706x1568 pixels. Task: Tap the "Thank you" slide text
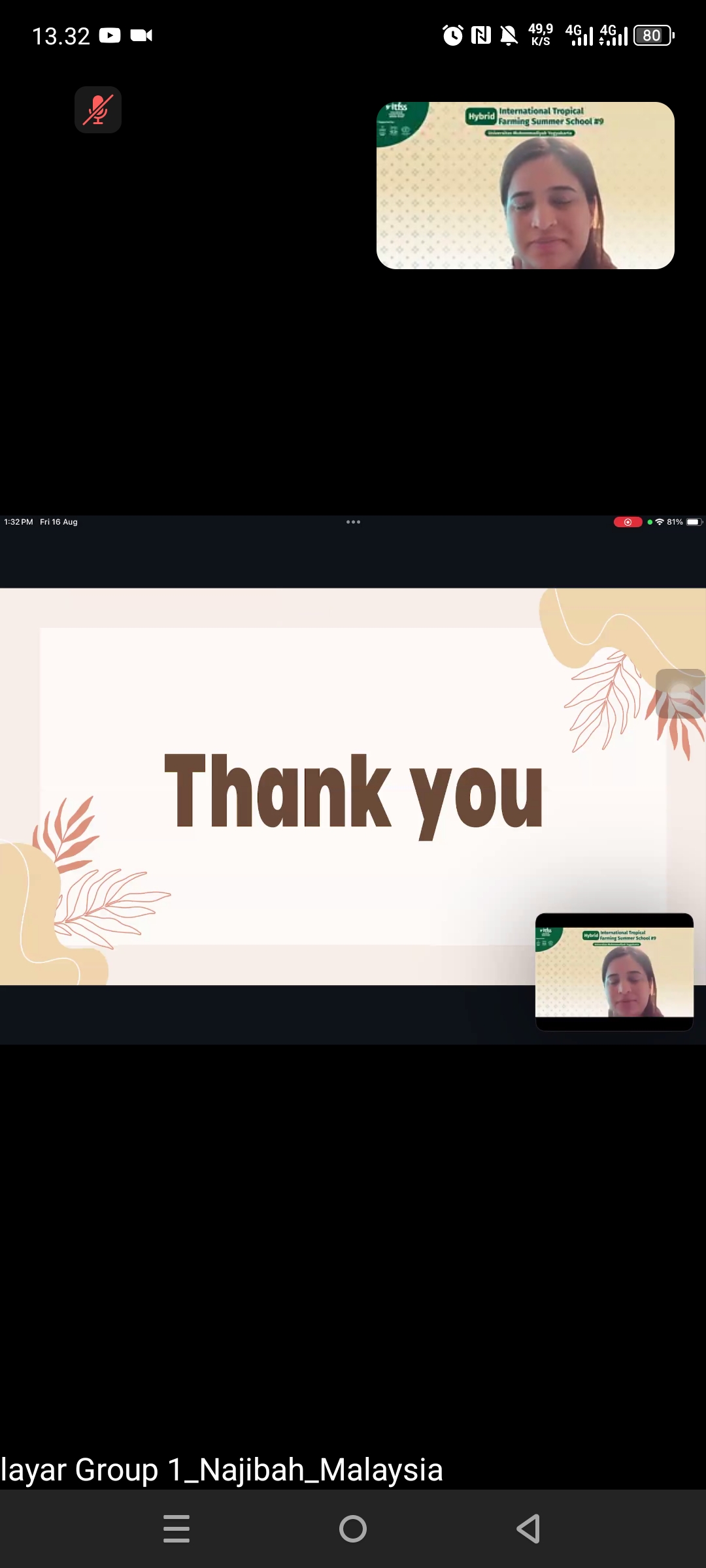pyautogui.click(x=353, y=792)
